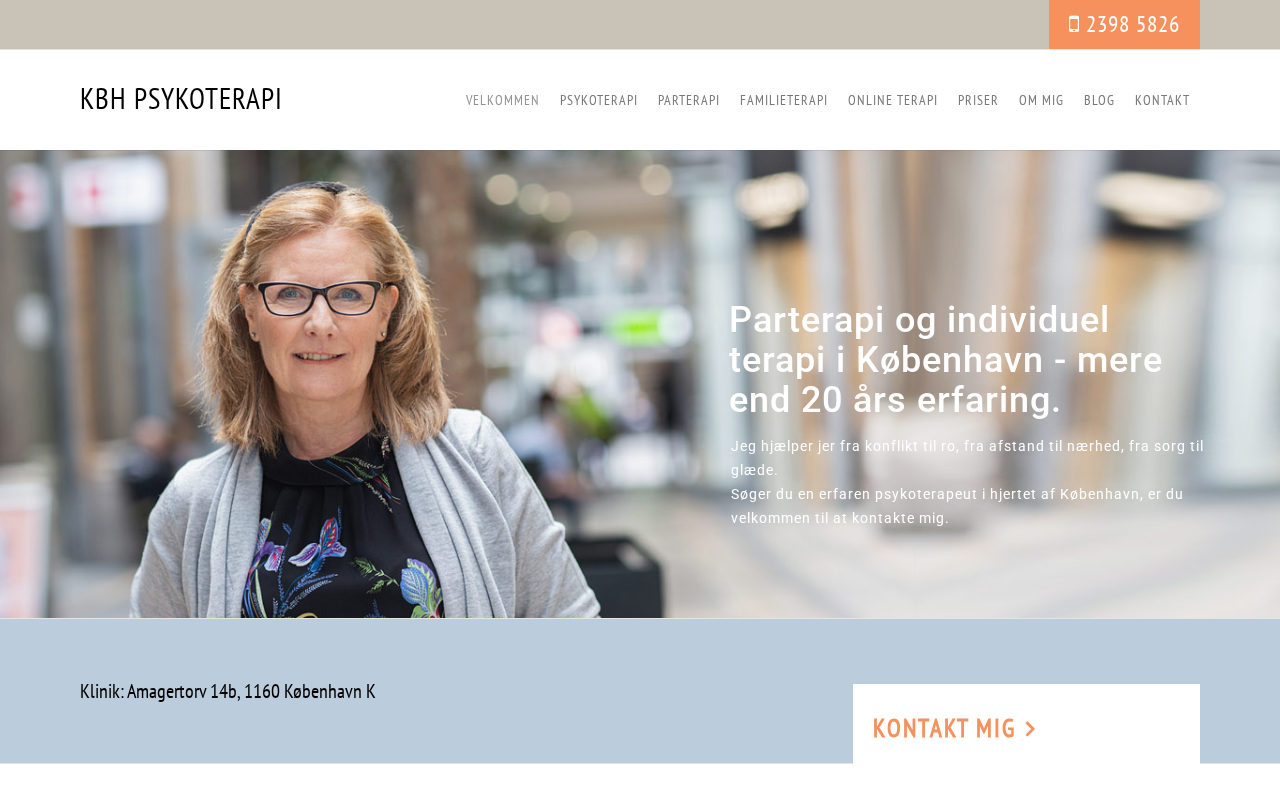The image size is (1280, 800).
Task: Open the Psykoterapi menu page
Action: (599, 100)
